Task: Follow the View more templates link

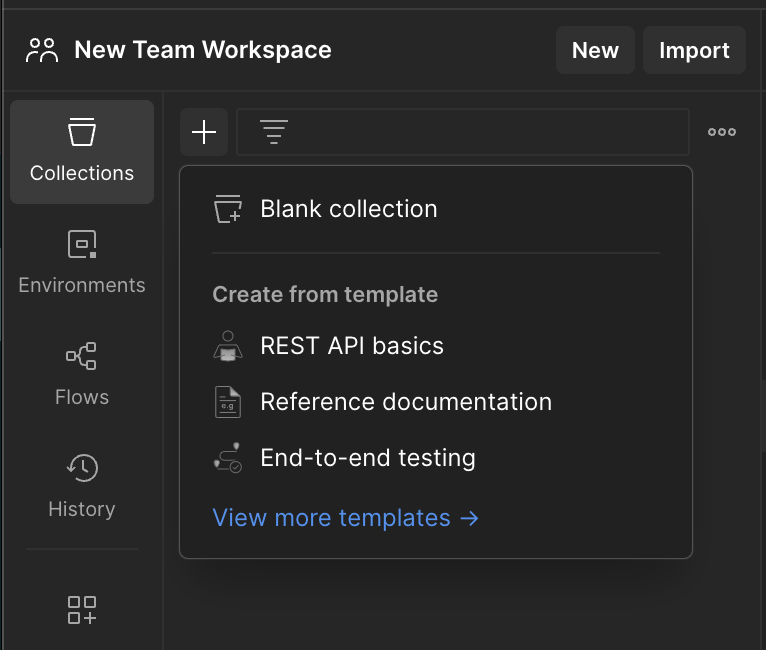Action: click(x=346, y=518)
